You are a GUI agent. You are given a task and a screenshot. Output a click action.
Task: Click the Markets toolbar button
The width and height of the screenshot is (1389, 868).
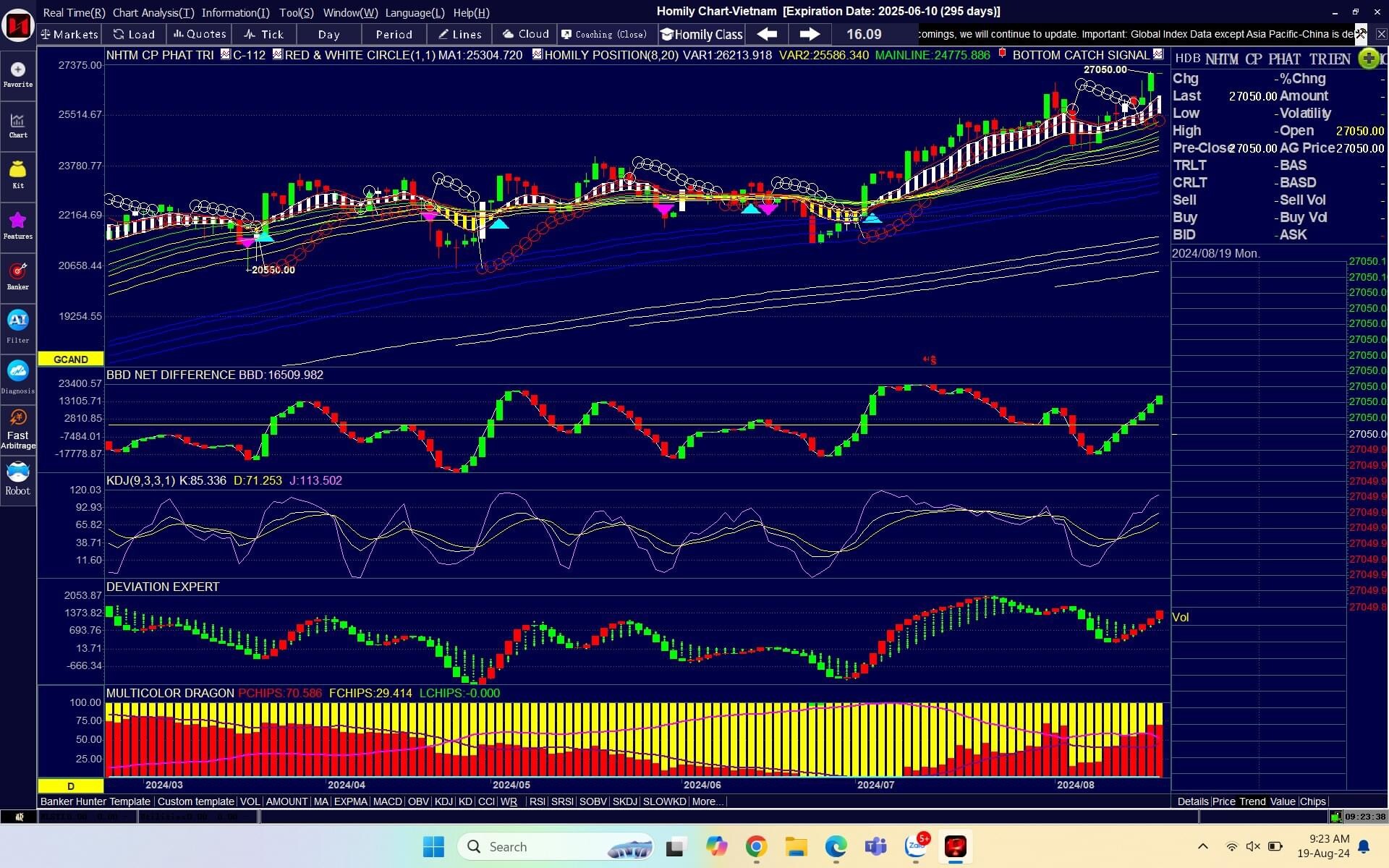coord(69,34)
